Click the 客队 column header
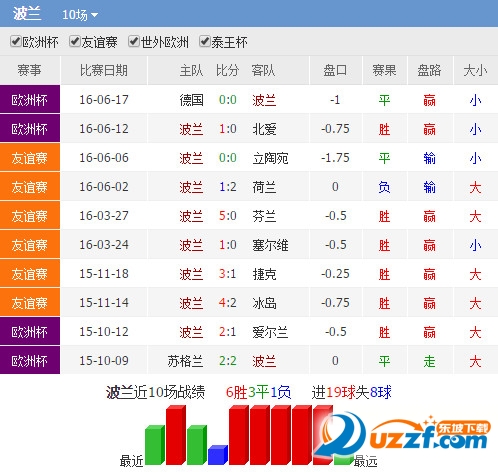498x473 pixels. click(x=263, y=70)
